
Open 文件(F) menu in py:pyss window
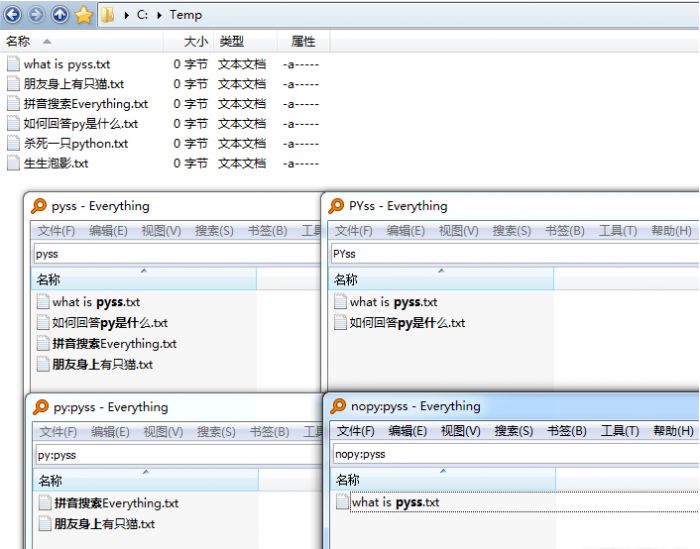(58, 432)
